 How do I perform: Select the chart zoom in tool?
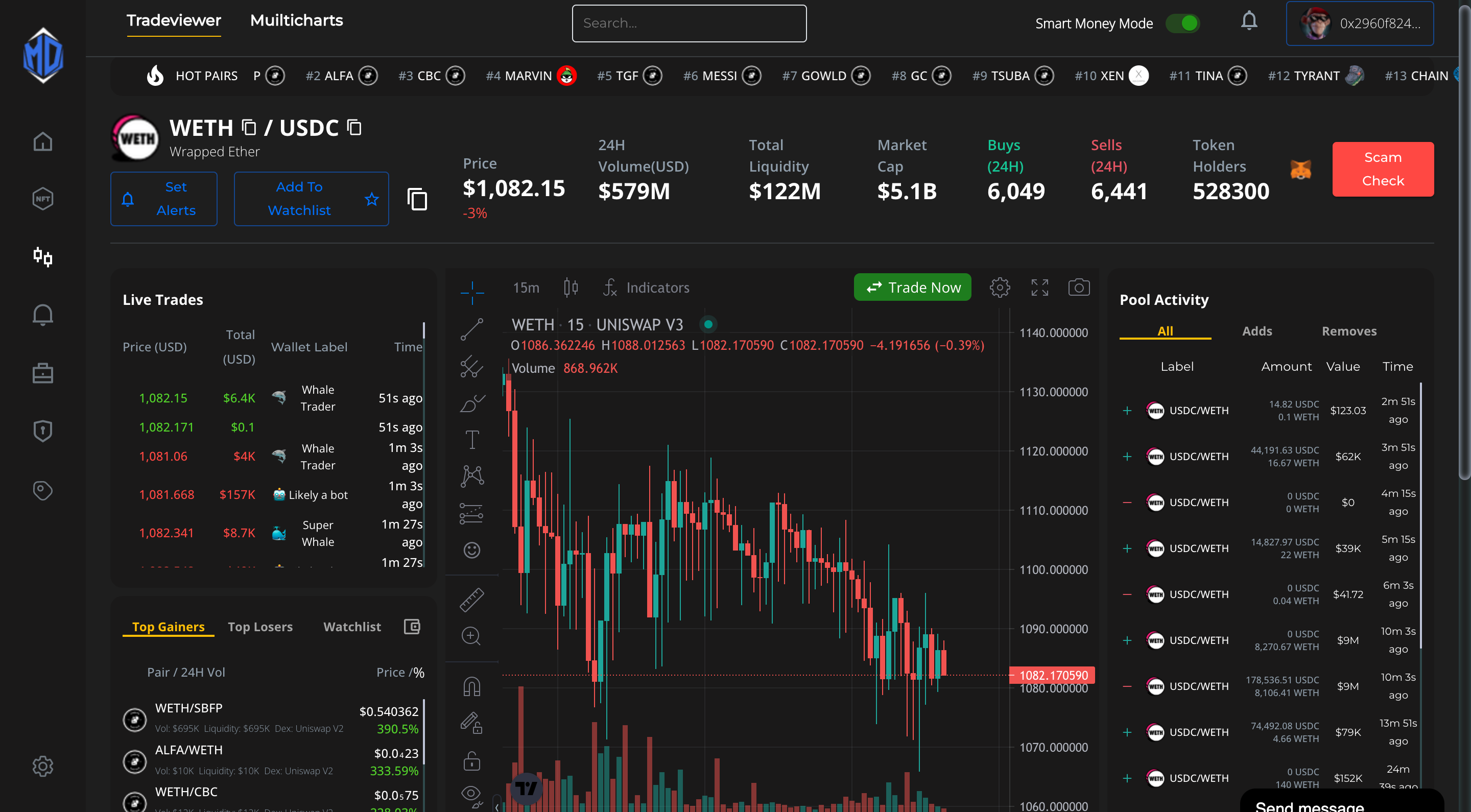tap(471, 635)
